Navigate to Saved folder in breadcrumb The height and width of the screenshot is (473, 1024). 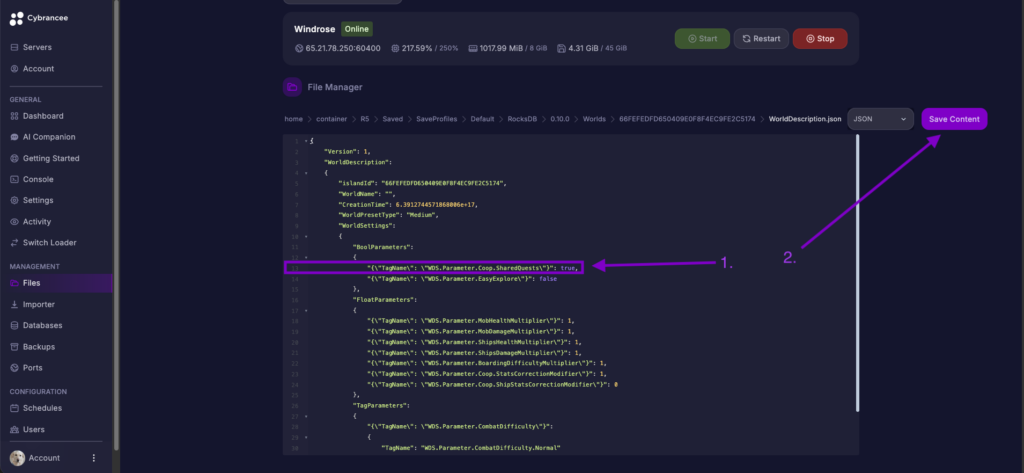(392, 119)
